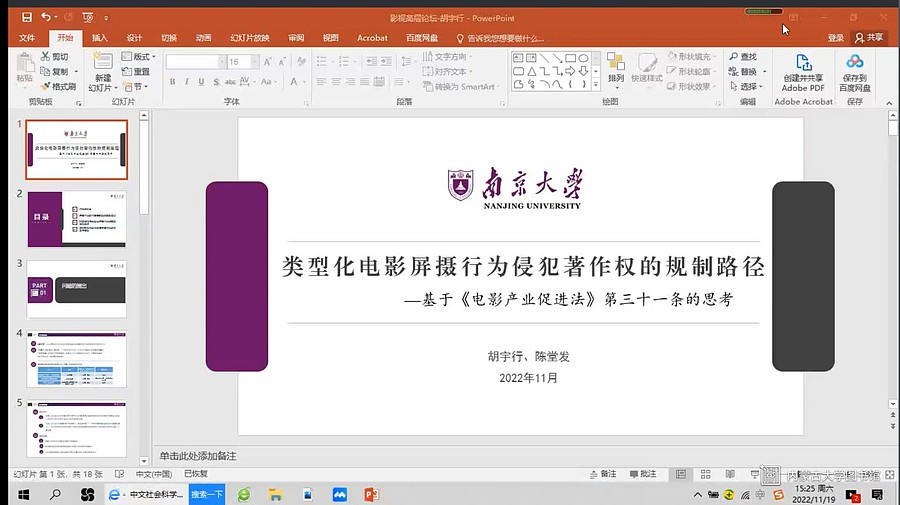Select the right arrow shape in gallery
Screen dimensions: 900x505
pos(571,71)
